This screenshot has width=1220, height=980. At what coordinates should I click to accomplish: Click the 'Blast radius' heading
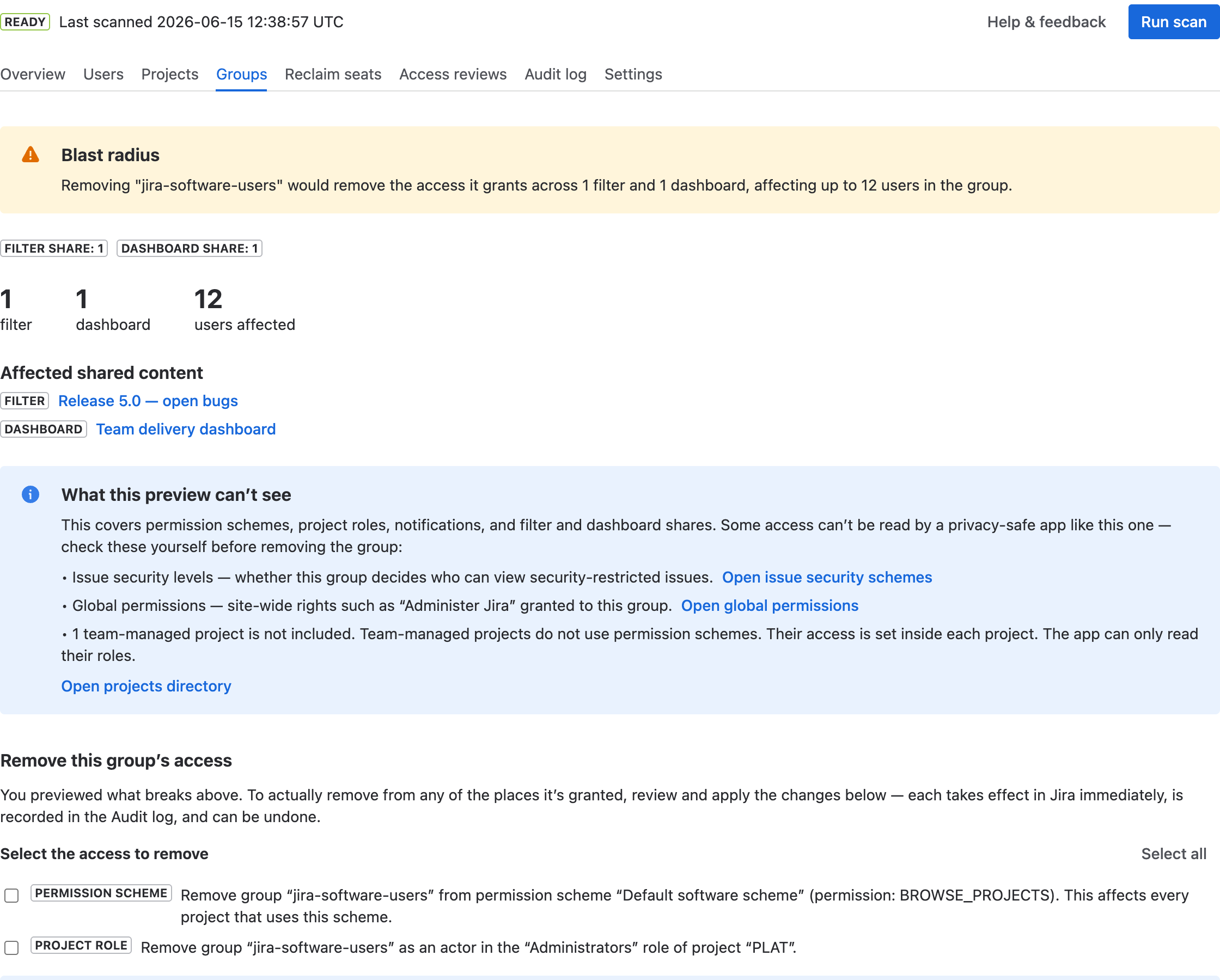111,155
